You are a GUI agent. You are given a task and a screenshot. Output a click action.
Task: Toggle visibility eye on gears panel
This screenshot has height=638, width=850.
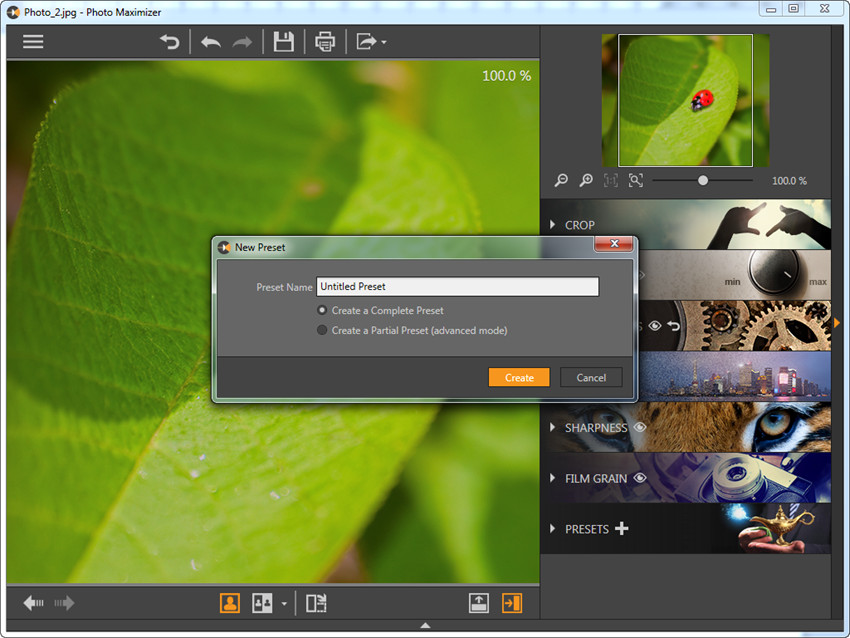(x=655, y=326)
